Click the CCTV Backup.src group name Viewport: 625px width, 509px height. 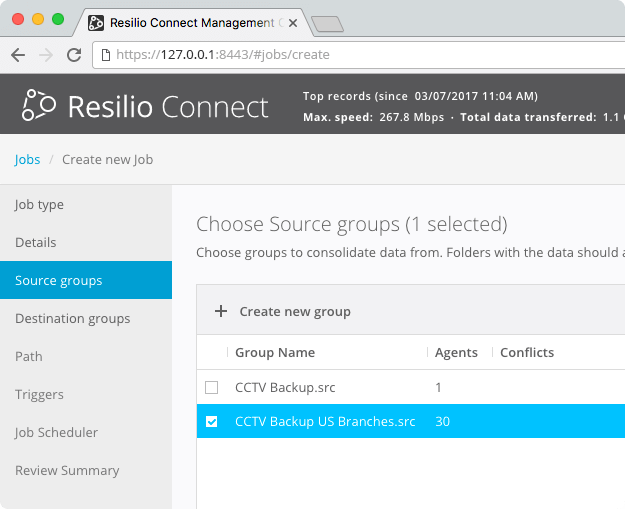point(285,387)
